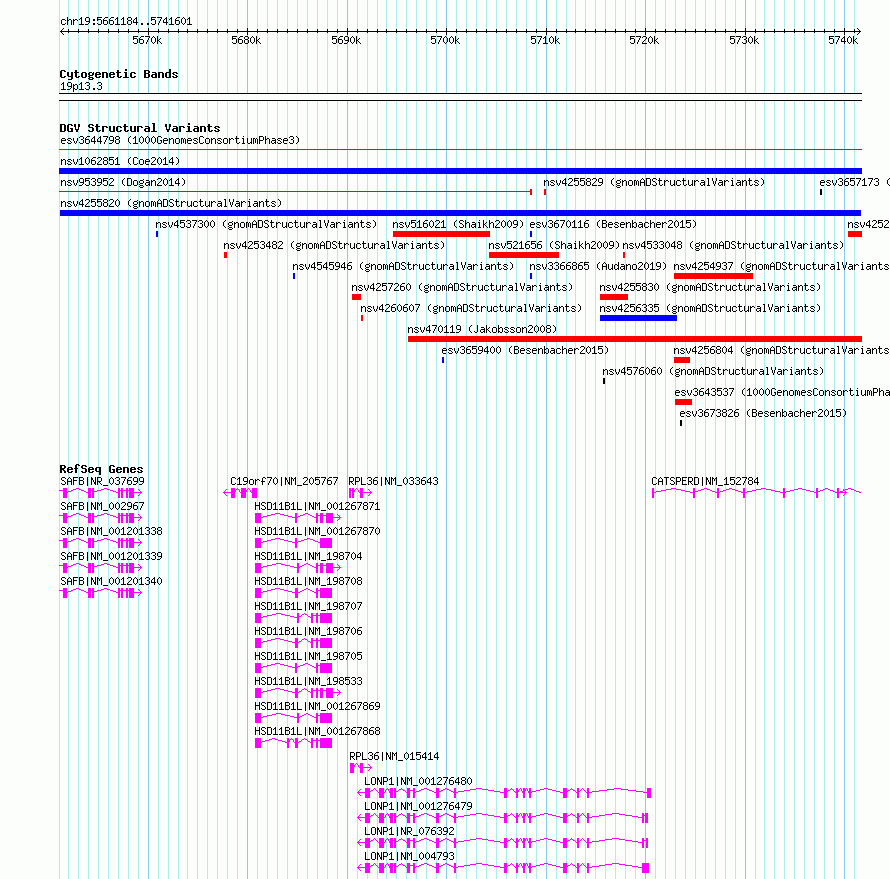Click HSD11B1L|NM_001267871 transcript
The image size is (890, 879).
pos(297,517)
